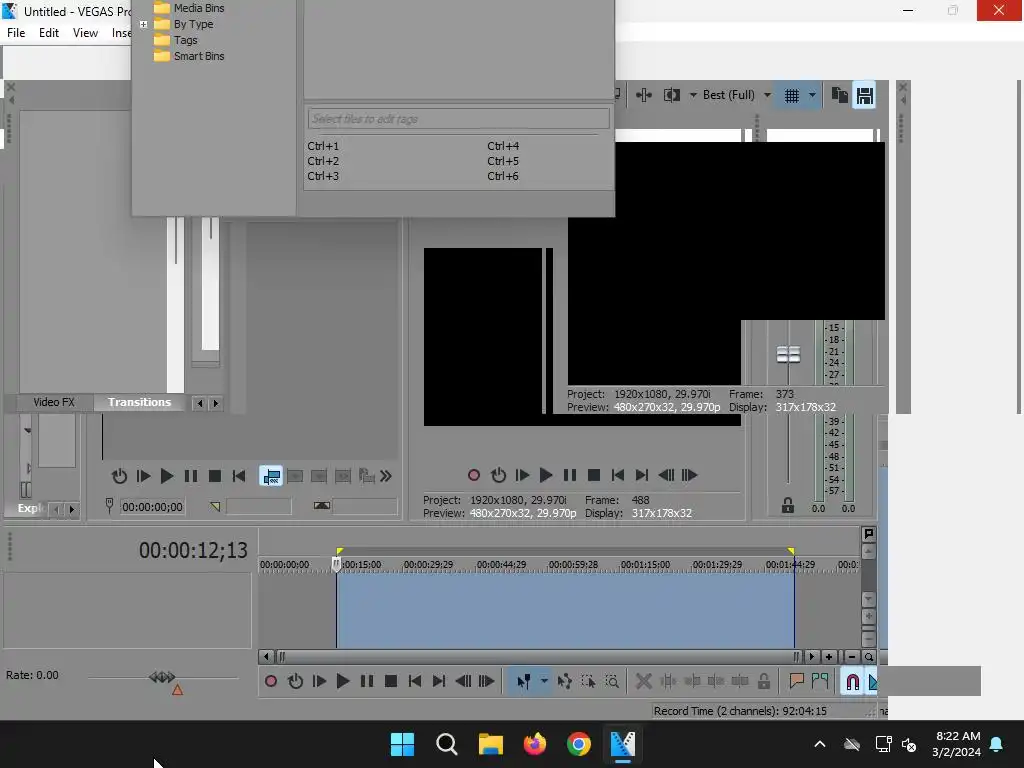Select the Normal Edit tool
This screenshot has width=1024, height=768.
click(x=524, y=681)
